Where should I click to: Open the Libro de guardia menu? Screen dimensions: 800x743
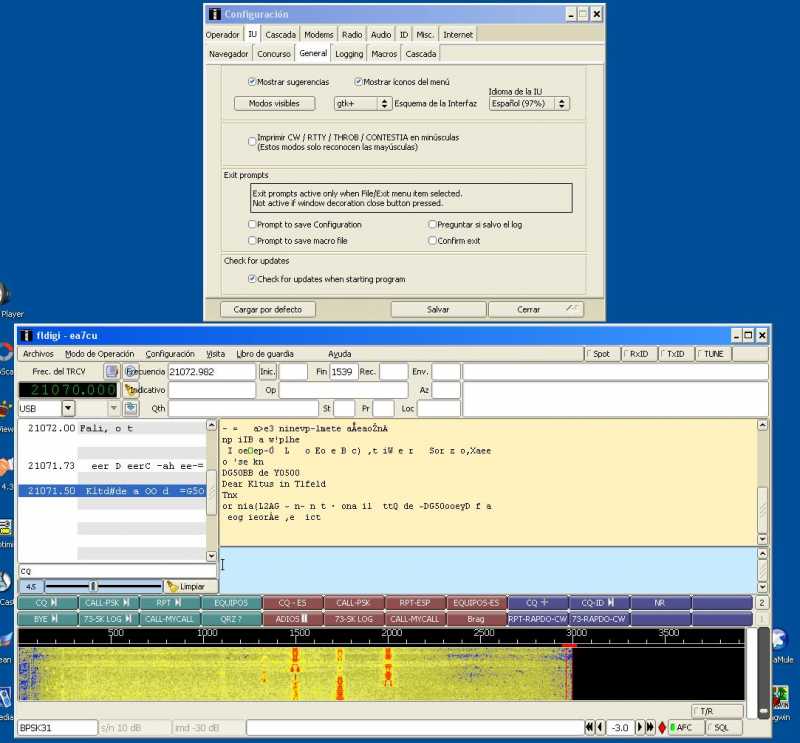pos(265,354)
